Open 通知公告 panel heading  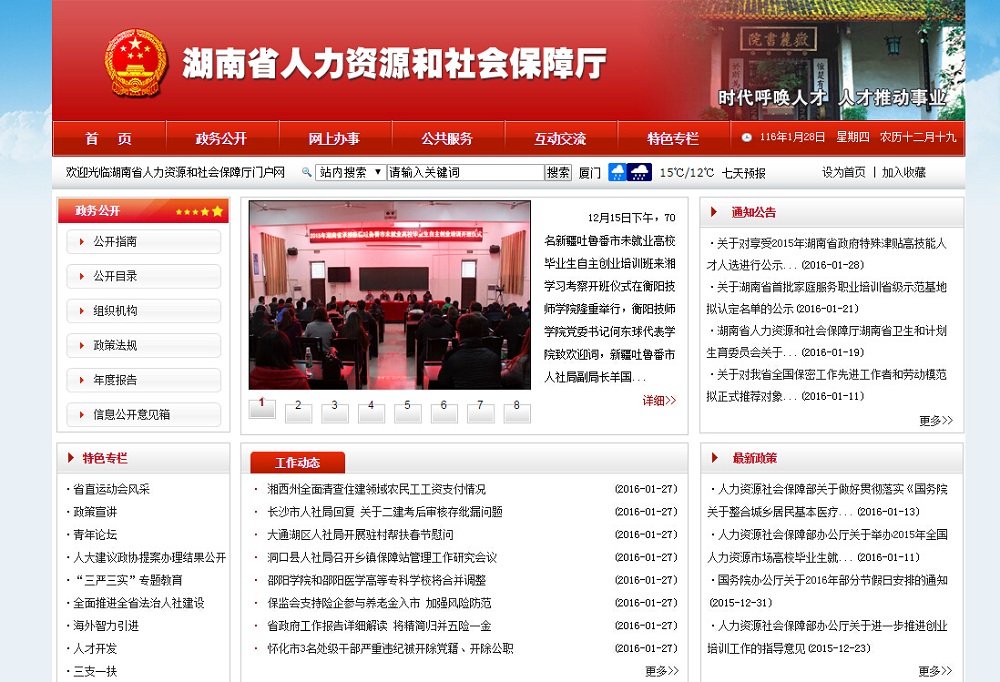(754, 212)
